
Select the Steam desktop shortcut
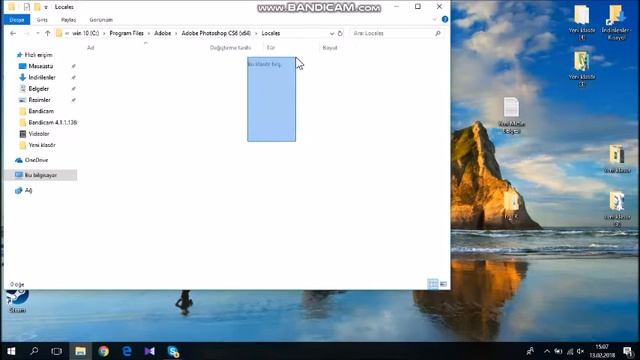(x=17, y=300)
